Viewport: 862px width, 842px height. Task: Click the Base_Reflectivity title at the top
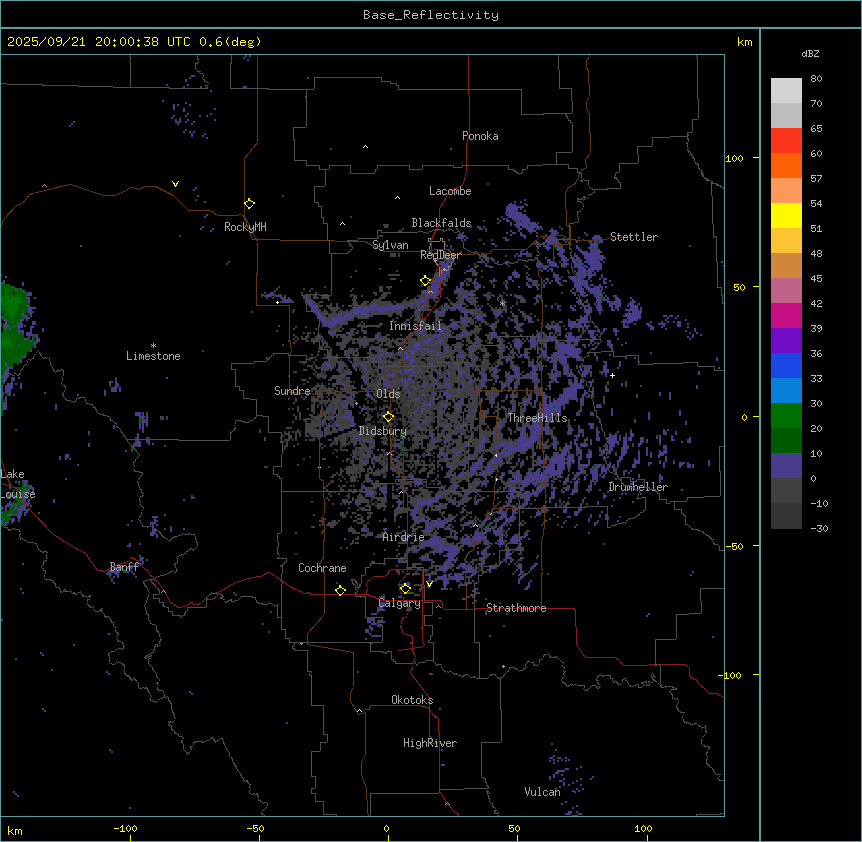point(430,15)
